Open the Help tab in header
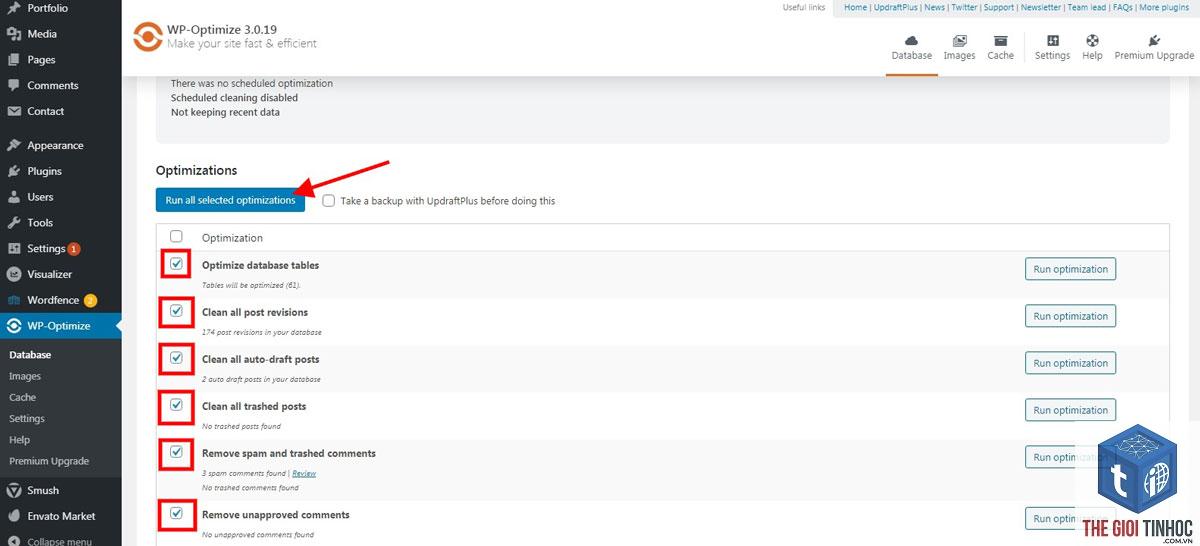1200x546 pixels. coord(1092,47)
